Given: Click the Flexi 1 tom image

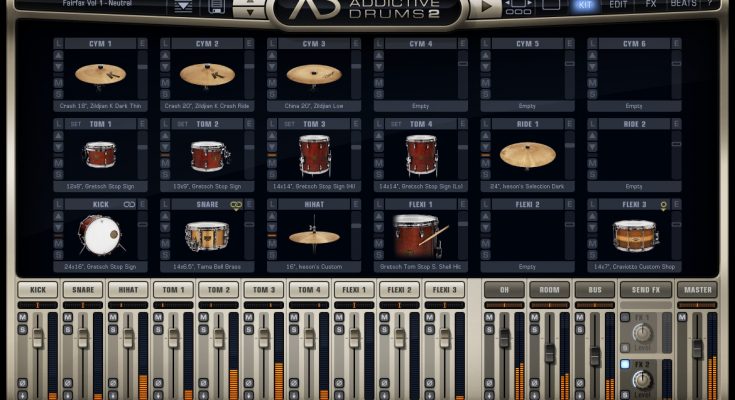Looking at the screenshot, I should pyautogui.click(x=419, y=237).
